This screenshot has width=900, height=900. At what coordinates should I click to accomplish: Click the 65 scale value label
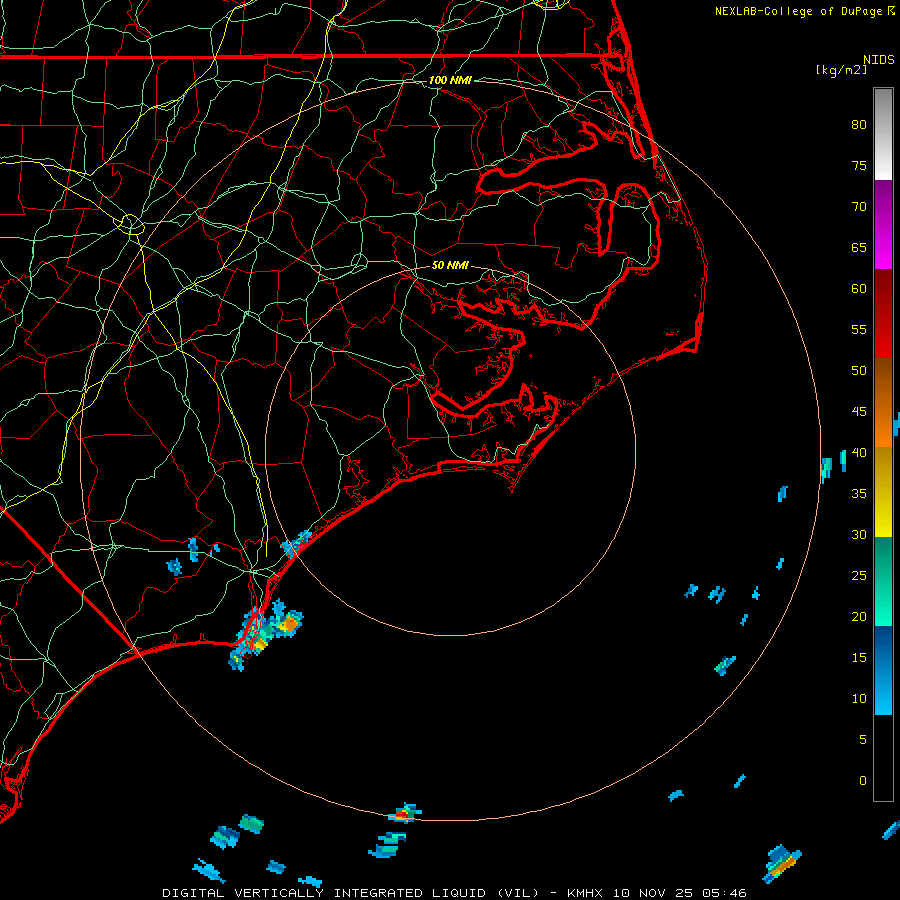(x=859, y=247)
